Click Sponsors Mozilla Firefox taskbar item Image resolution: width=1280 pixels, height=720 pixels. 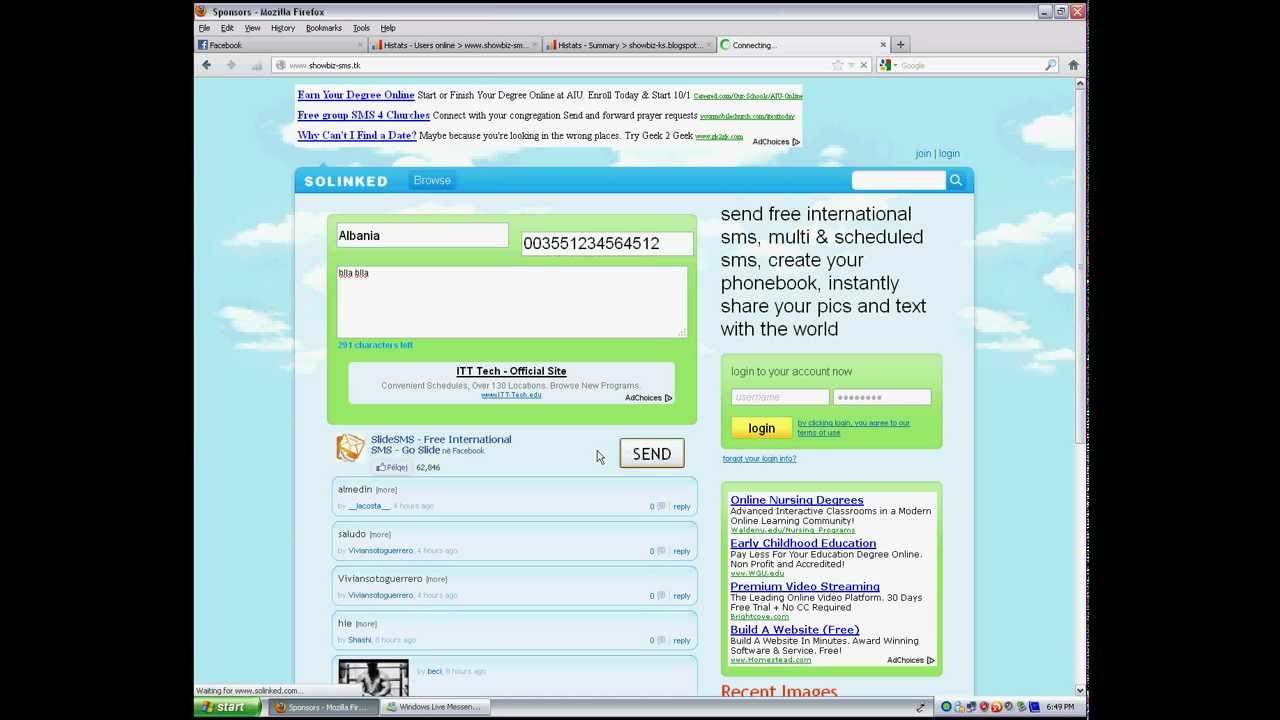[x=323, y=707]
